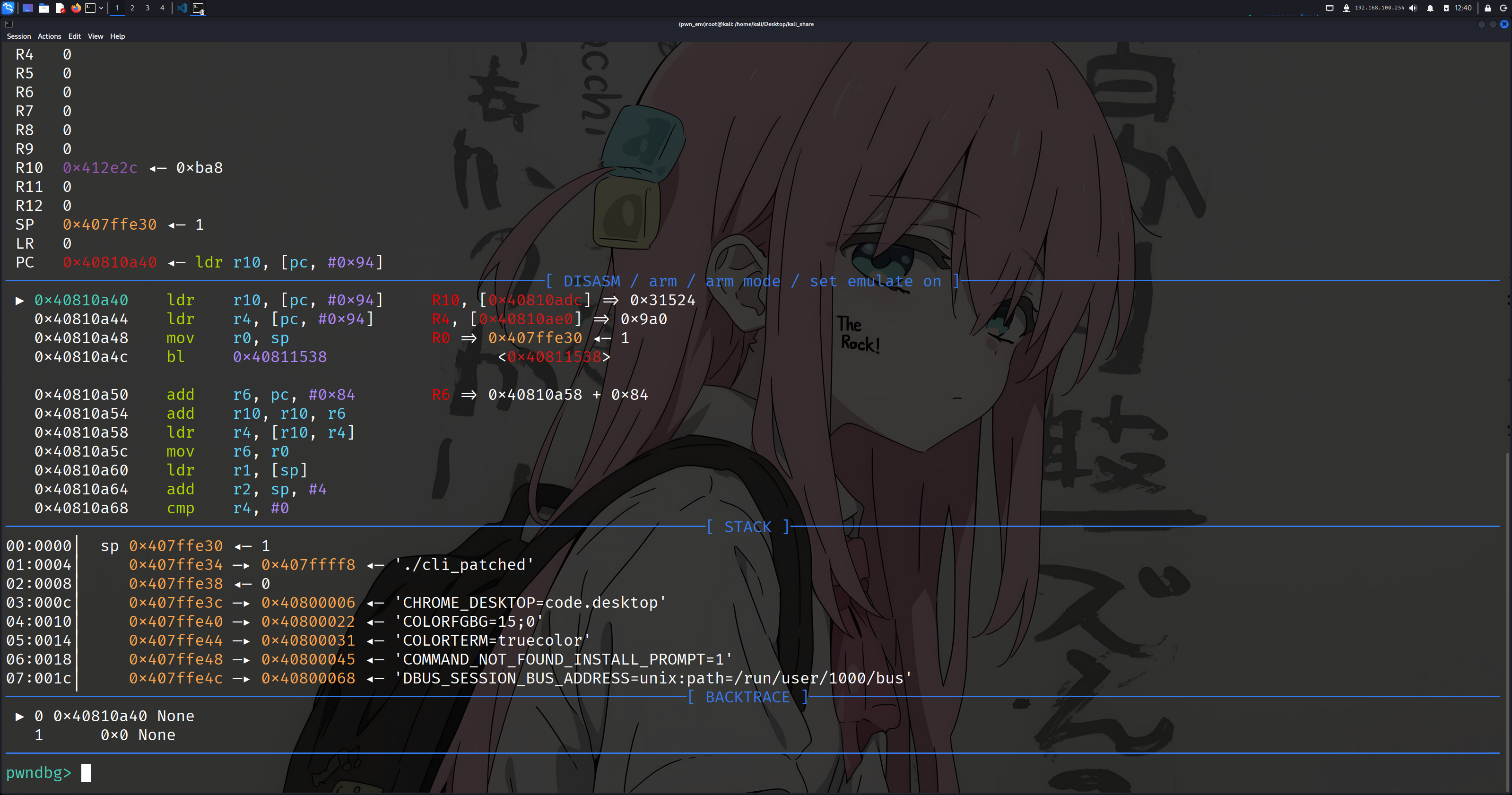The image size is (1512, 795).
Task: Click the SP register value 0x407ffe30
Action: click(110, 225)
